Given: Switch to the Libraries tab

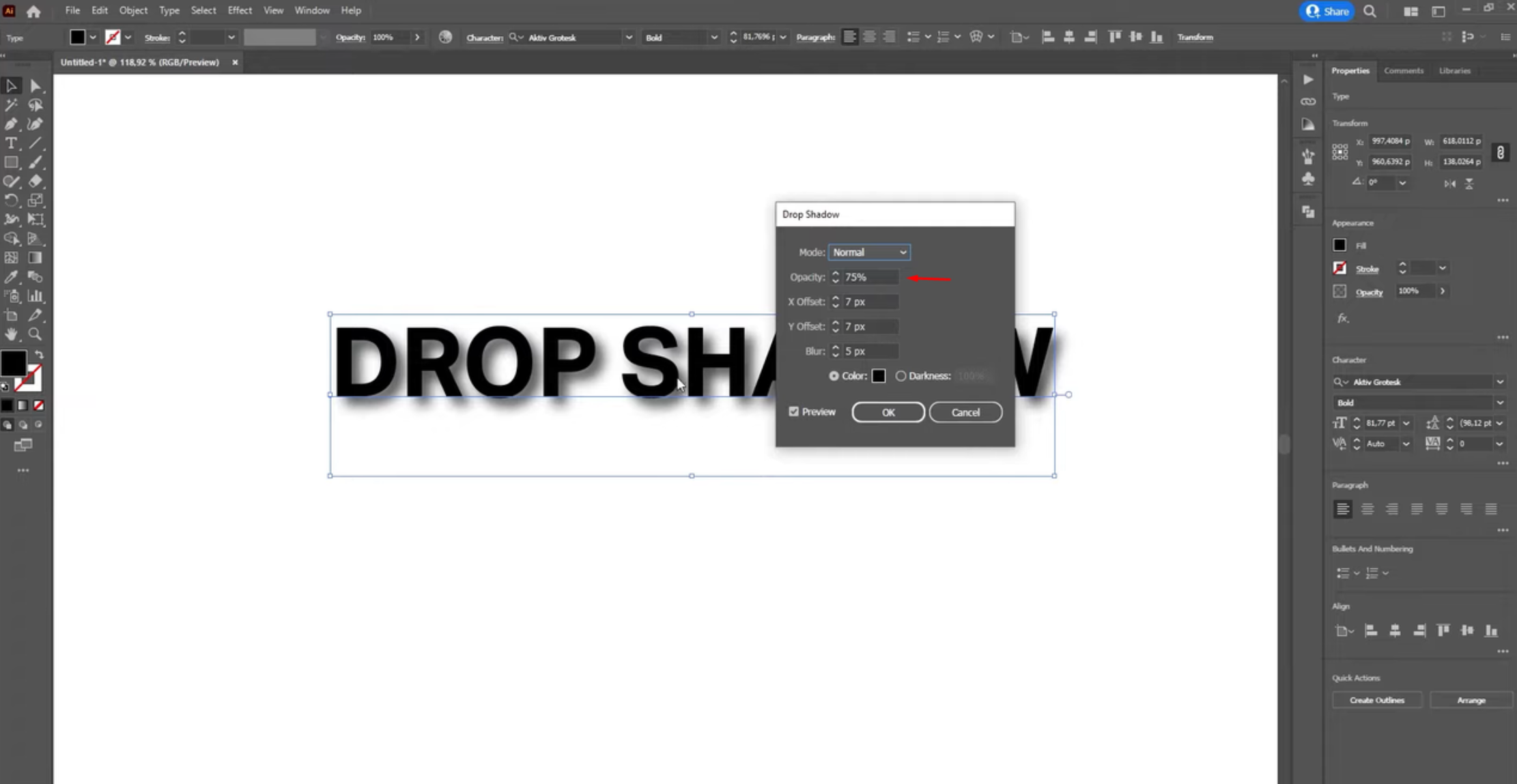Looking at the screenshot, I should tap(1454, 70).
